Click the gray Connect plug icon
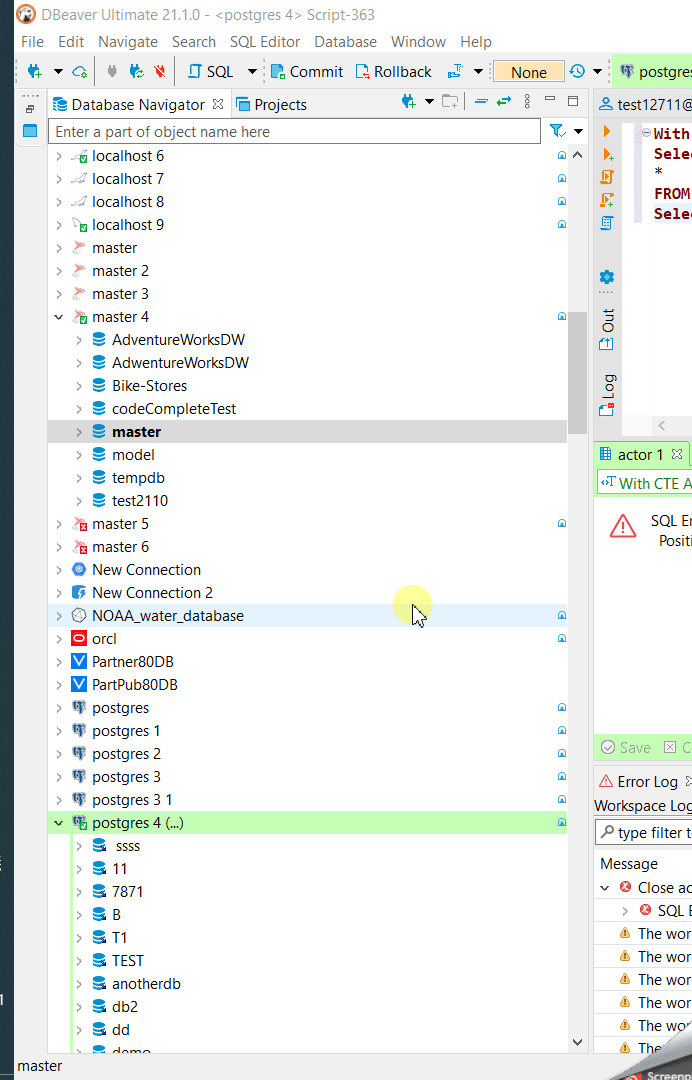692x1080 pixels. click(112, 71)
